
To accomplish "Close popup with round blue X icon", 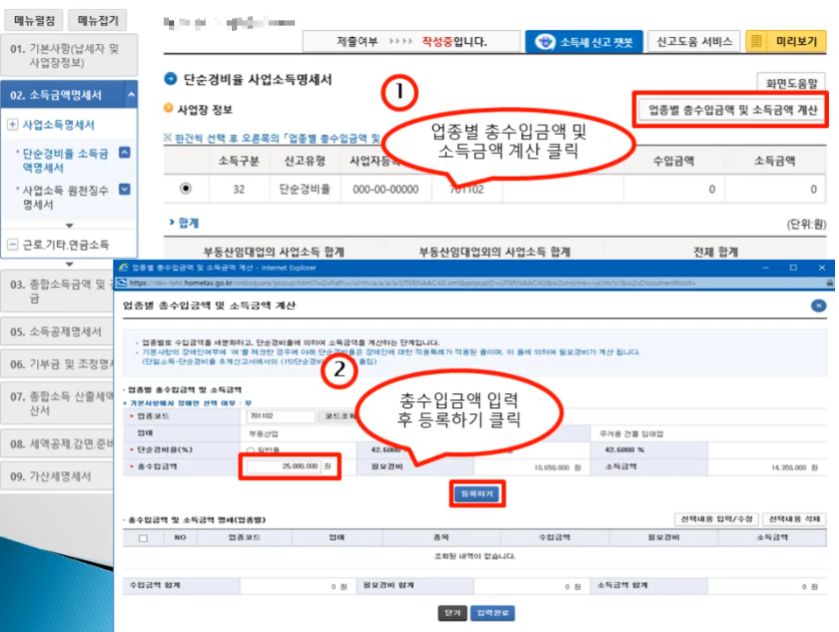I will [818, 306].
